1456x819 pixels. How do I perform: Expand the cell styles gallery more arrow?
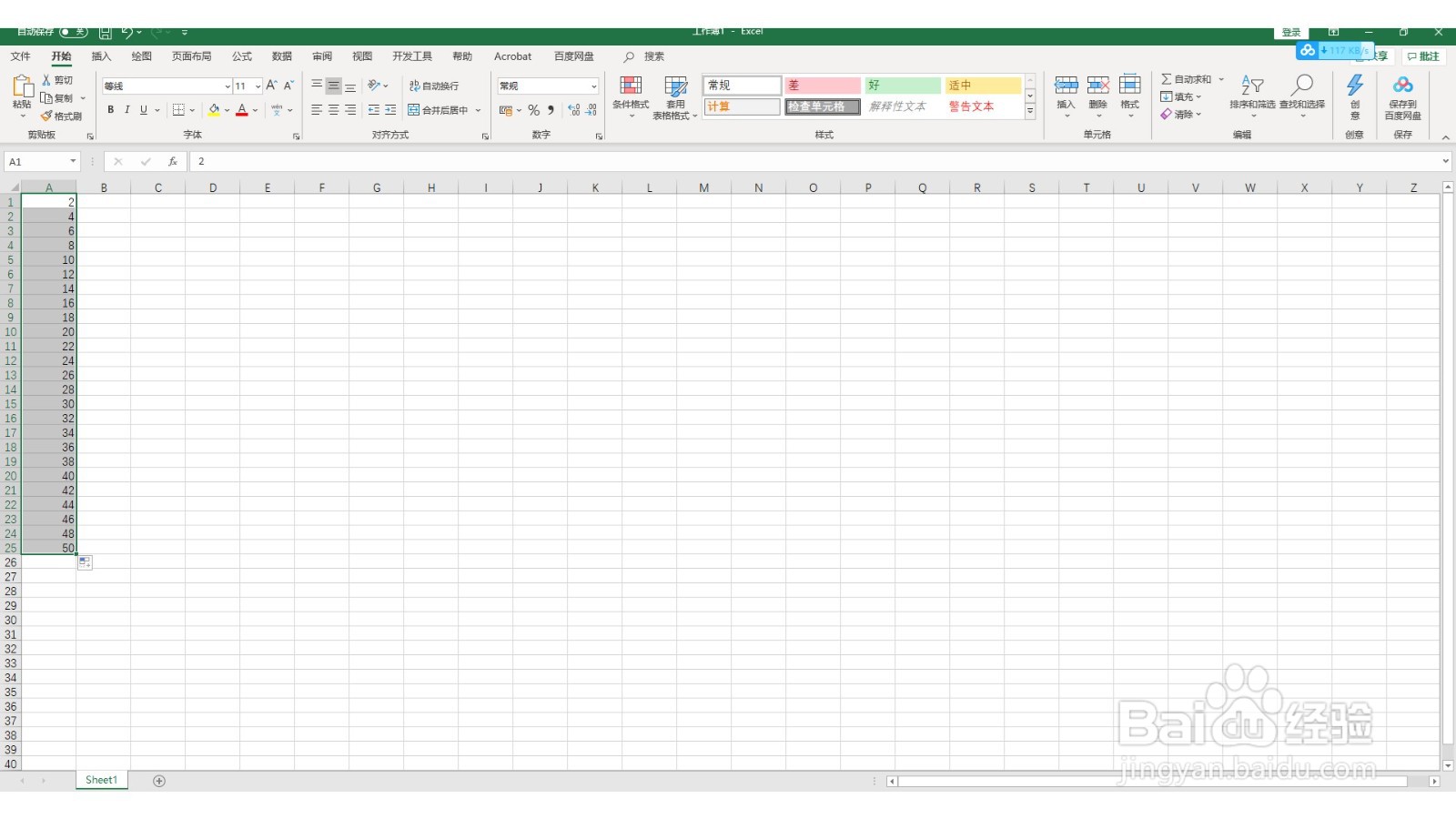1030,112
